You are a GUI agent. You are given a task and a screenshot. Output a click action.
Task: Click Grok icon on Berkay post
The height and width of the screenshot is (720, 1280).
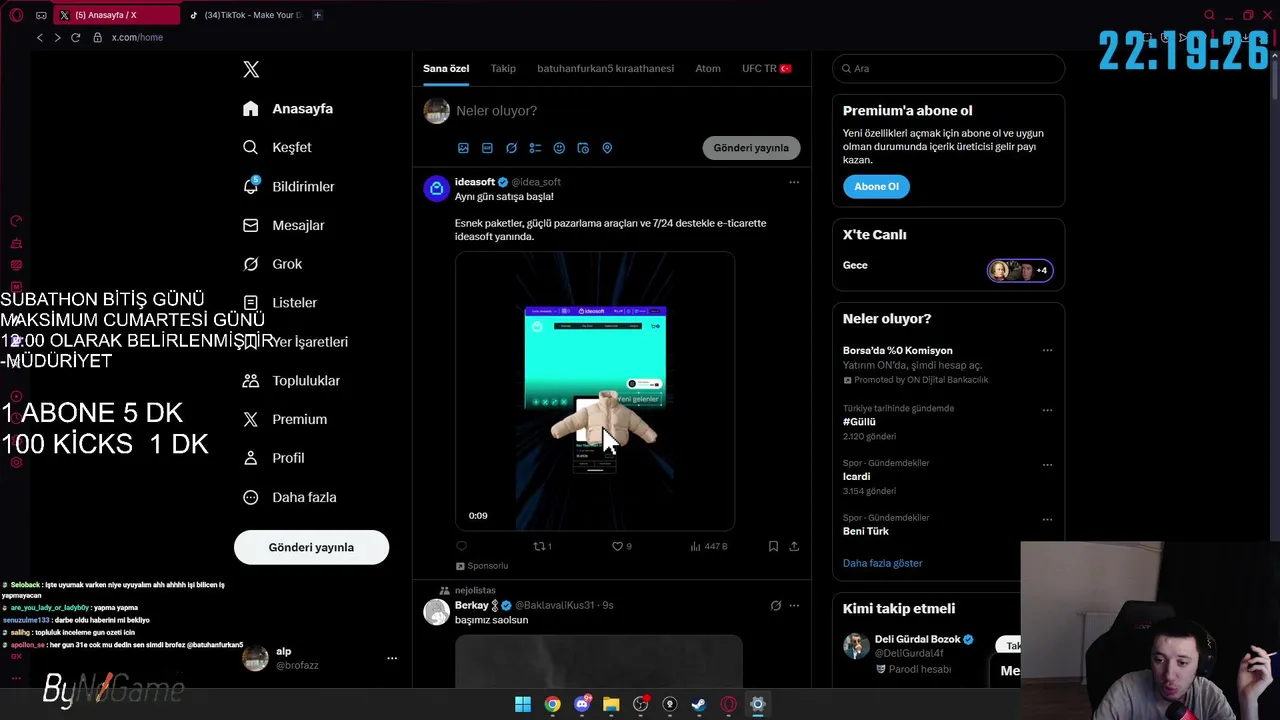point(775,605)
